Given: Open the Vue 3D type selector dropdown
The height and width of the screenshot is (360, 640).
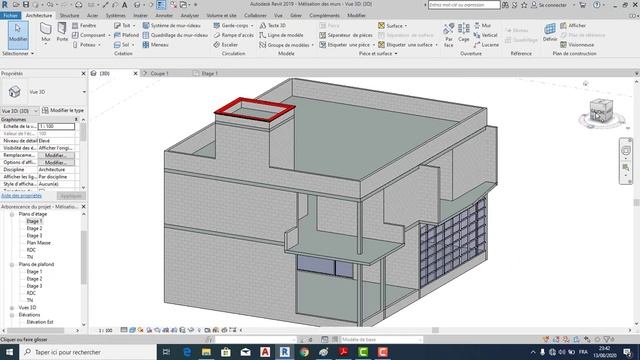Looking at the screenshot, I should tap(84, 92).
